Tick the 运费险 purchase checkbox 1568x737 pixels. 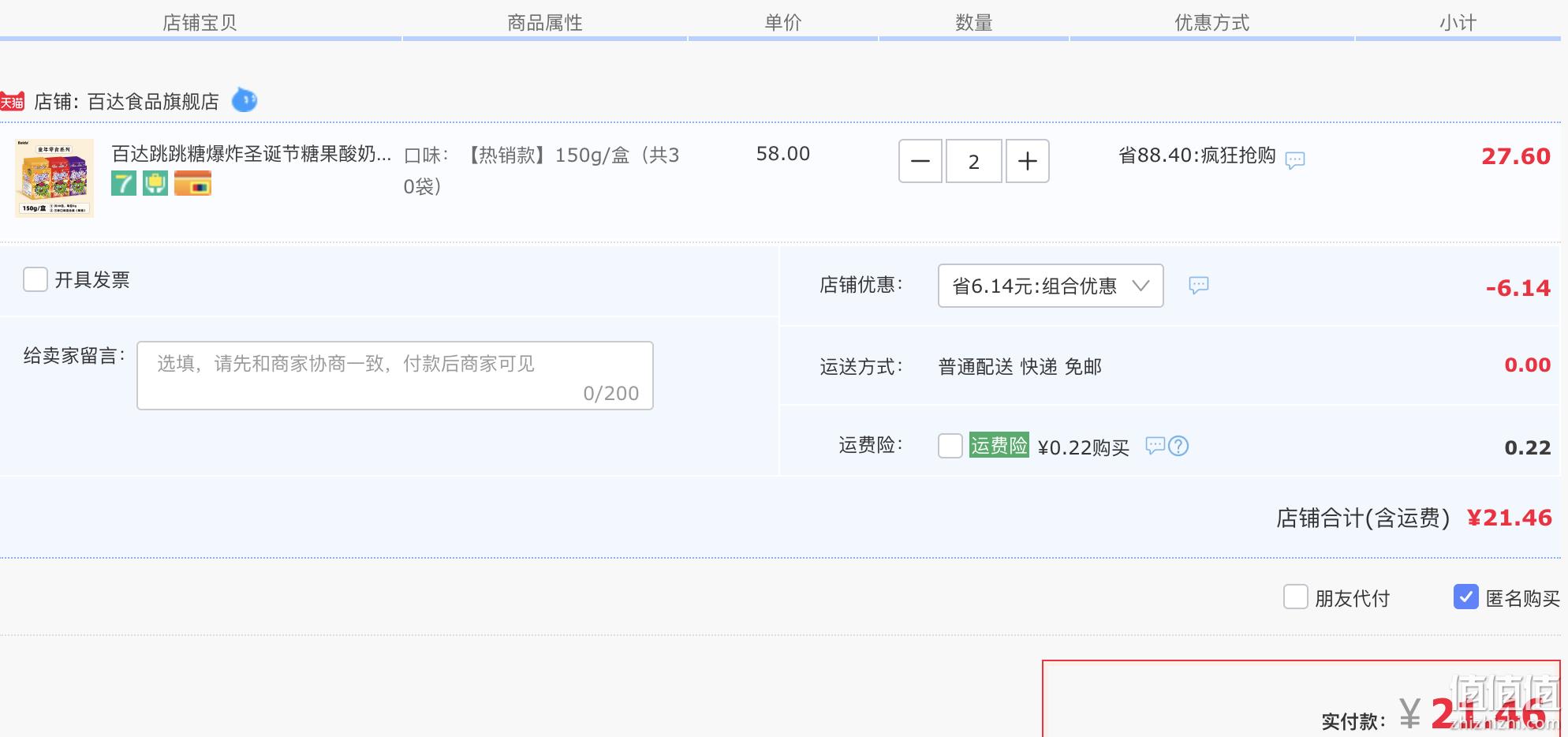(x=950, y=446)
